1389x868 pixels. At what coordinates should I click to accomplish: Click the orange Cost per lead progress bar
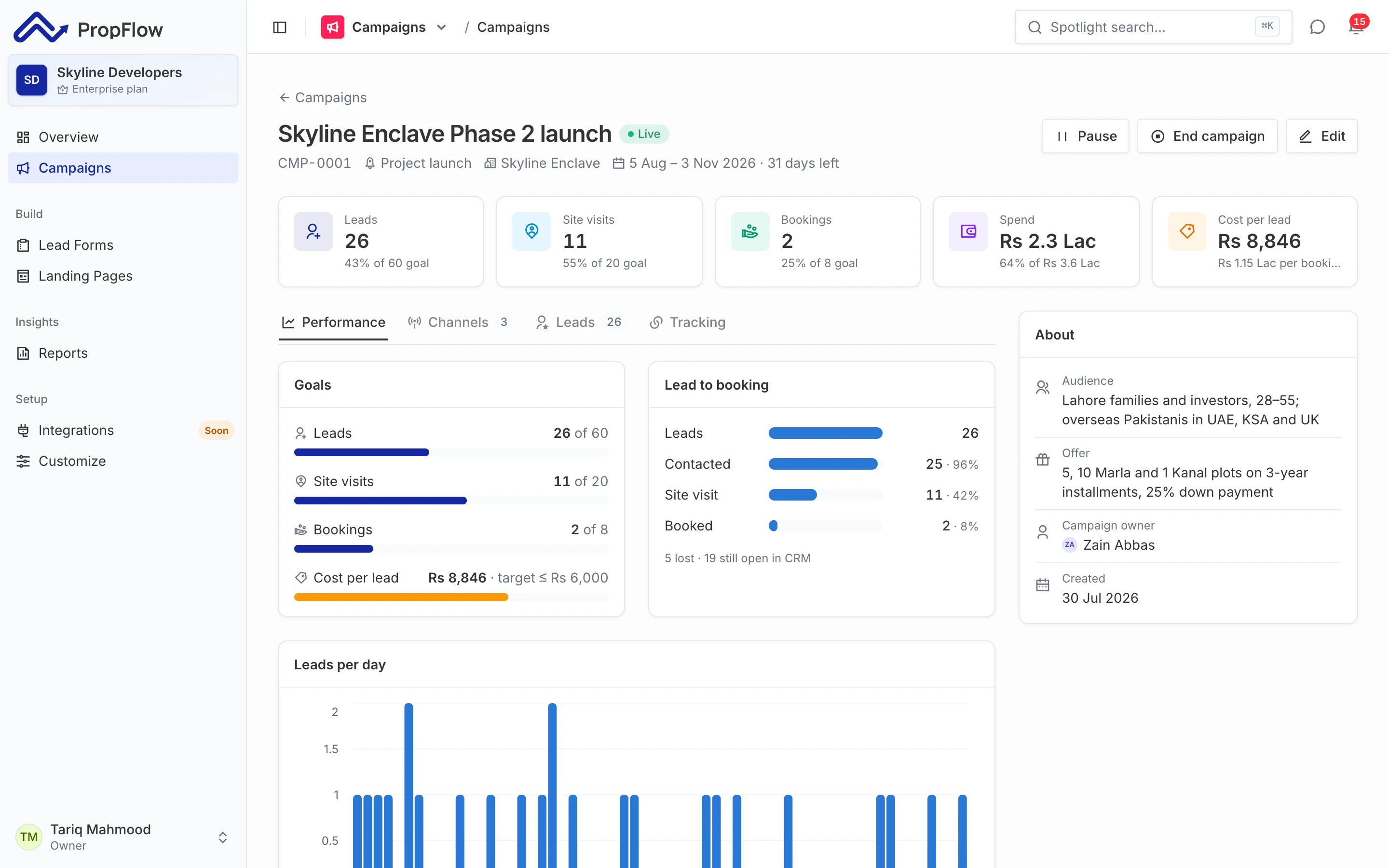[x=451, y=597]
